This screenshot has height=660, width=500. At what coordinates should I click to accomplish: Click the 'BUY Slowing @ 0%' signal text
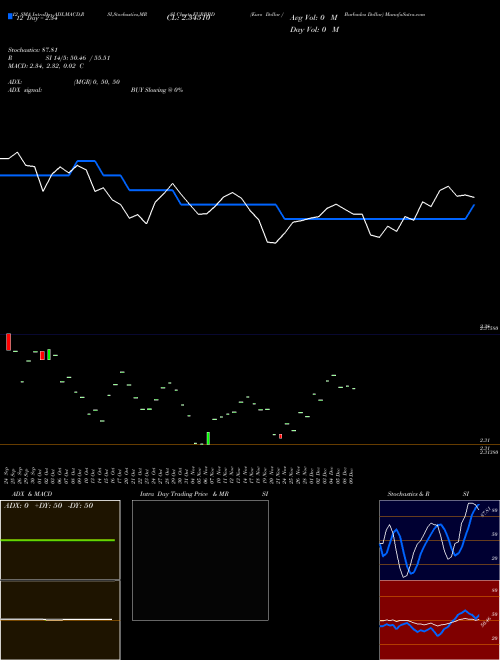[157, 90]
